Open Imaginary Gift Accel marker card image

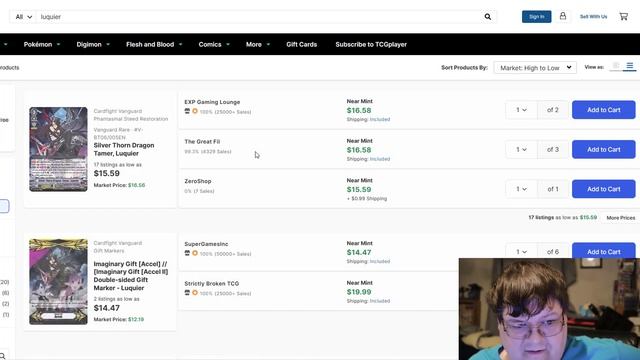(x=58, y=282)
